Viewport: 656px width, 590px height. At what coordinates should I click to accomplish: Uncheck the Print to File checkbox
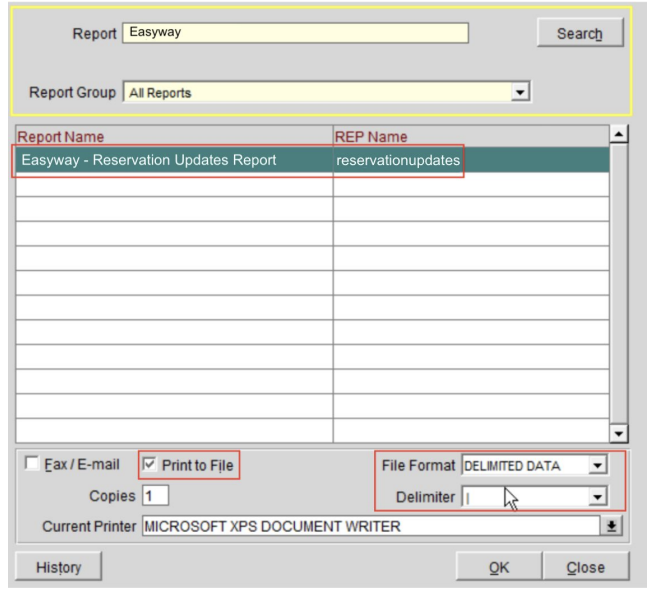(x=149, y=464)
